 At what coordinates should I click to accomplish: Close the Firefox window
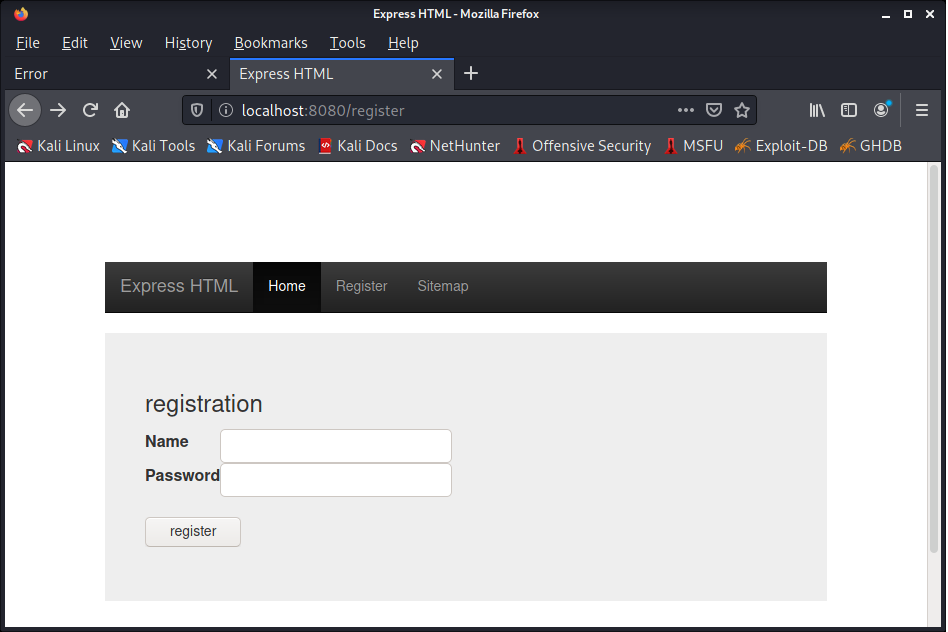coord(930,14)
